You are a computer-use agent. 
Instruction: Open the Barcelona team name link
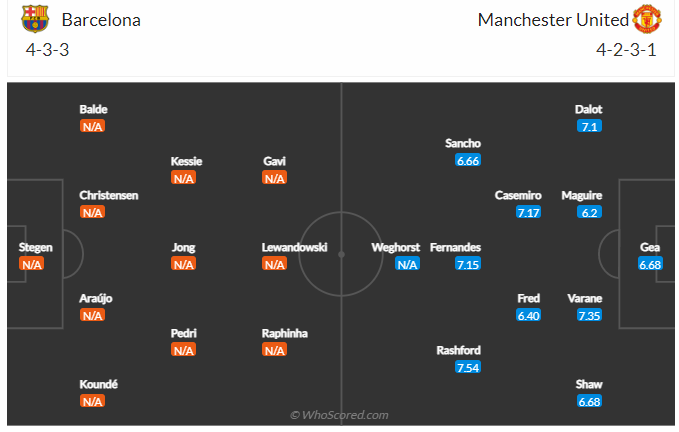101,19
